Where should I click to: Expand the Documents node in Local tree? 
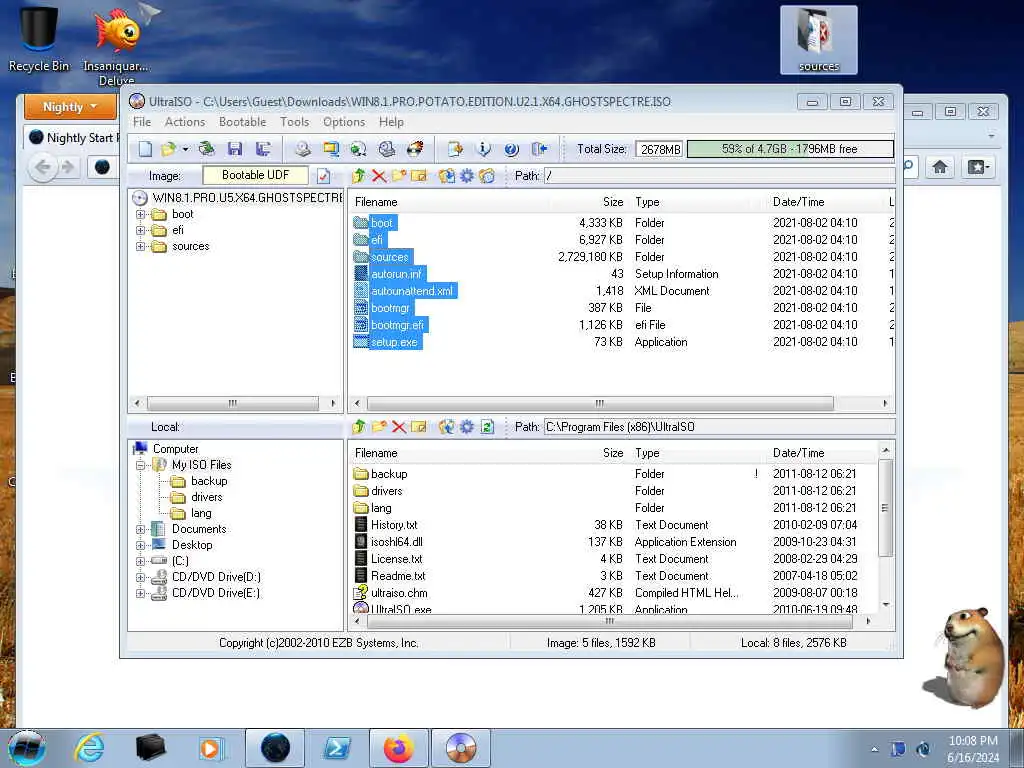tap(140, 529)
